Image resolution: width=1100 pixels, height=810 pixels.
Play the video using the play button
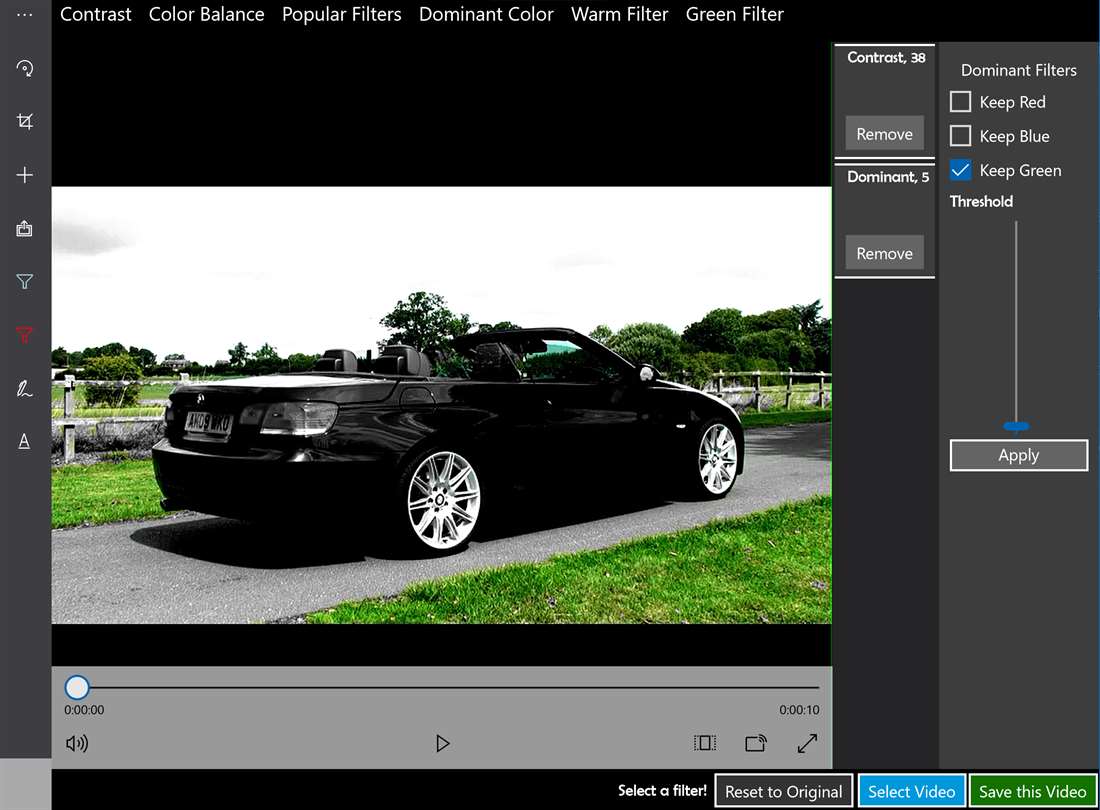[x=442, y=743]
